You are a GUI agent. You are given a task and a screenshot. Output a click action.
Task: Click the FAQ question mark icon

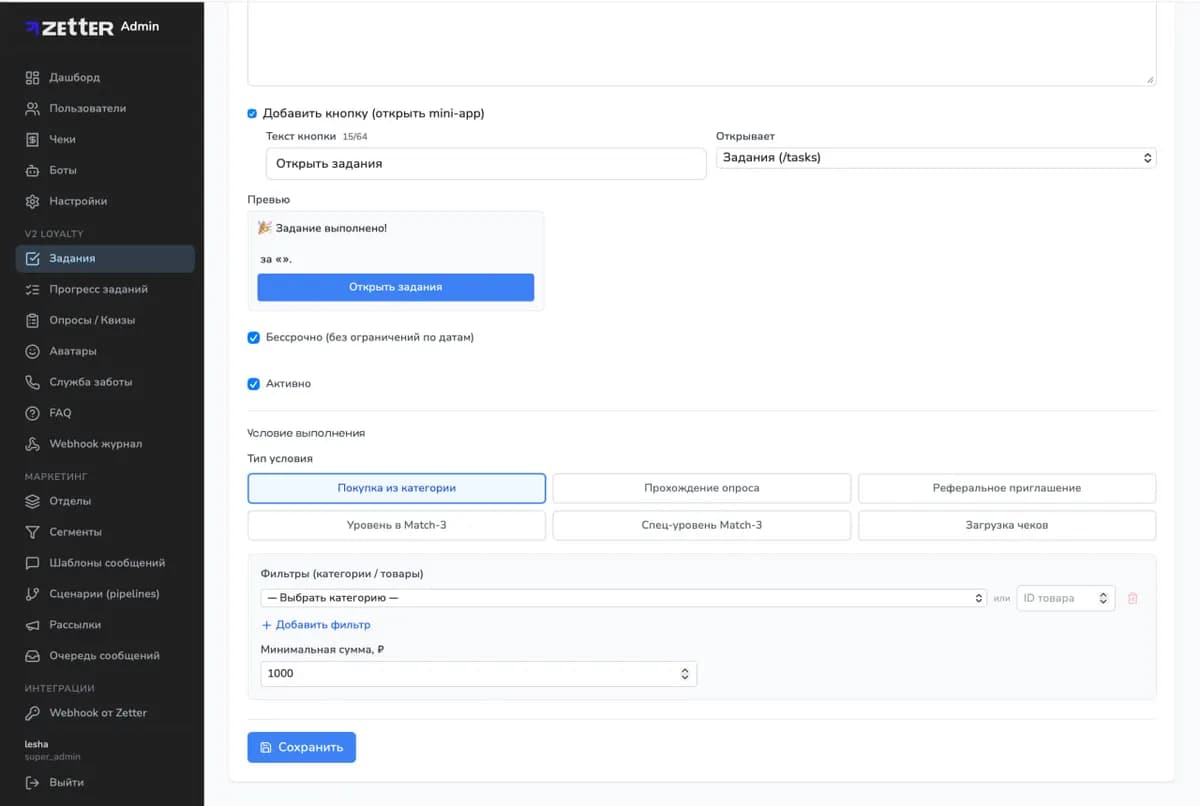(32, 413)
